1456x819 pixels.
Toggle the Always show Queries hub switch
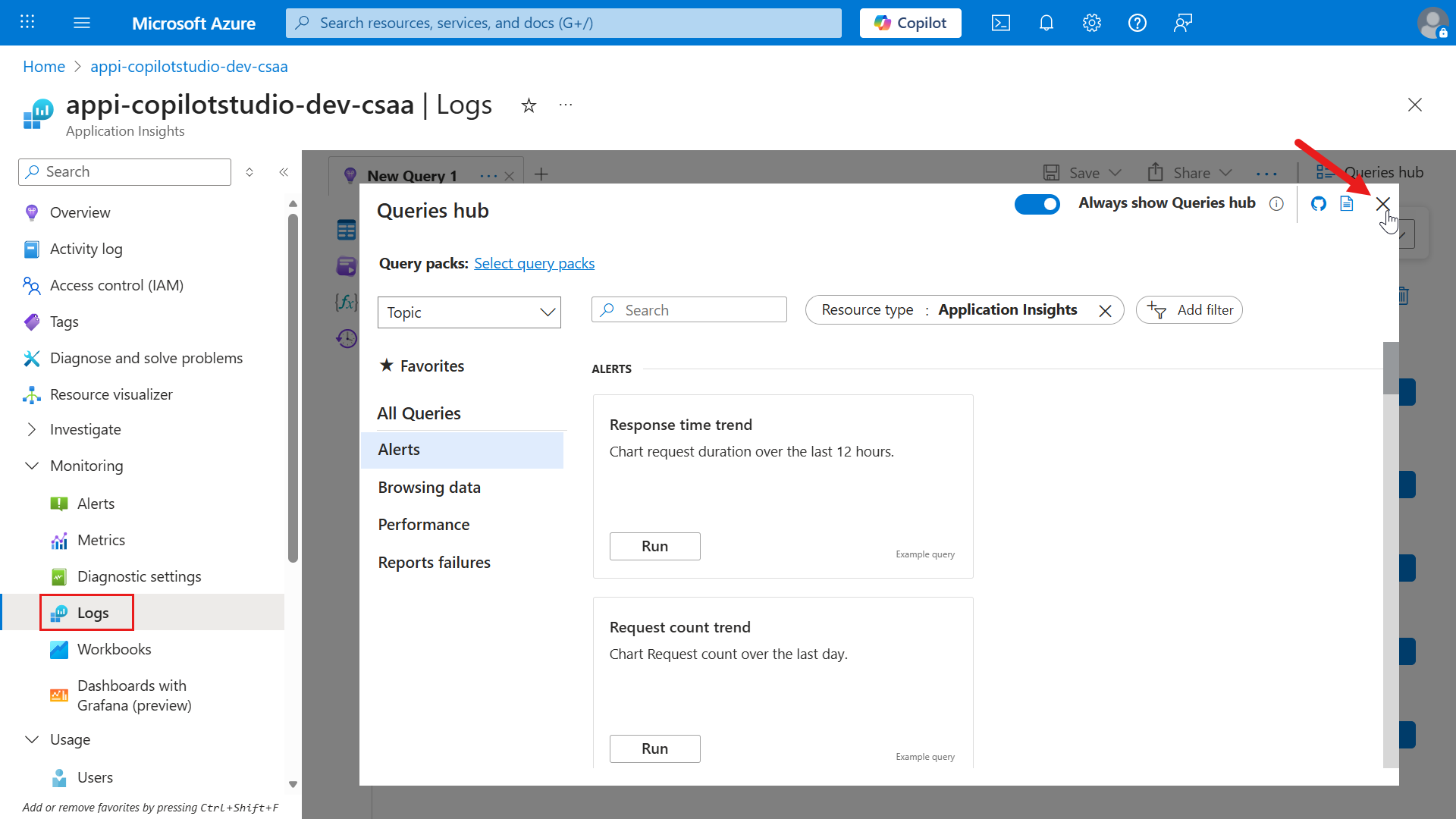[x=1037, y=204]
